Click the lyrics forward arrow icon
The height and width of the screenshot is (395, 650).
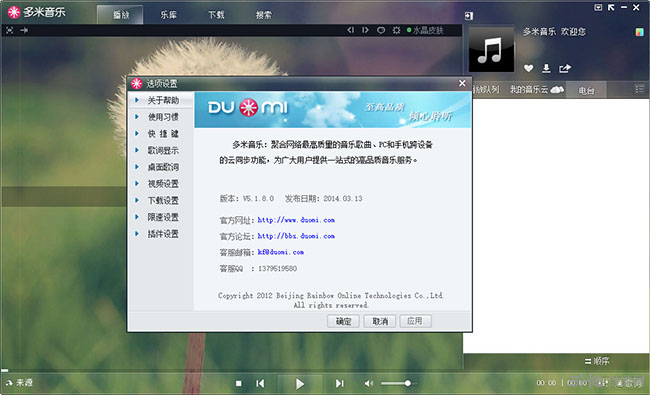[365, 30]
